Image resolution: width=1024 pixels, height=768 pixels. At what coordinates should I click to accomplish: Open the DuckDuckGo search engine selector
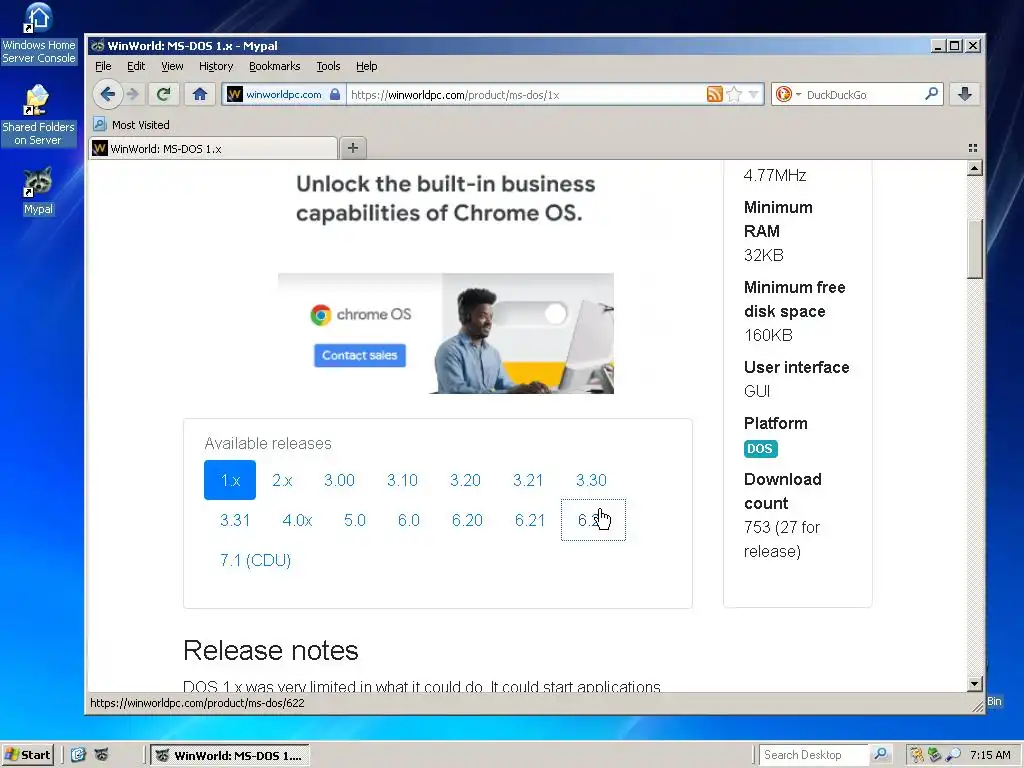tap(788, 95)
